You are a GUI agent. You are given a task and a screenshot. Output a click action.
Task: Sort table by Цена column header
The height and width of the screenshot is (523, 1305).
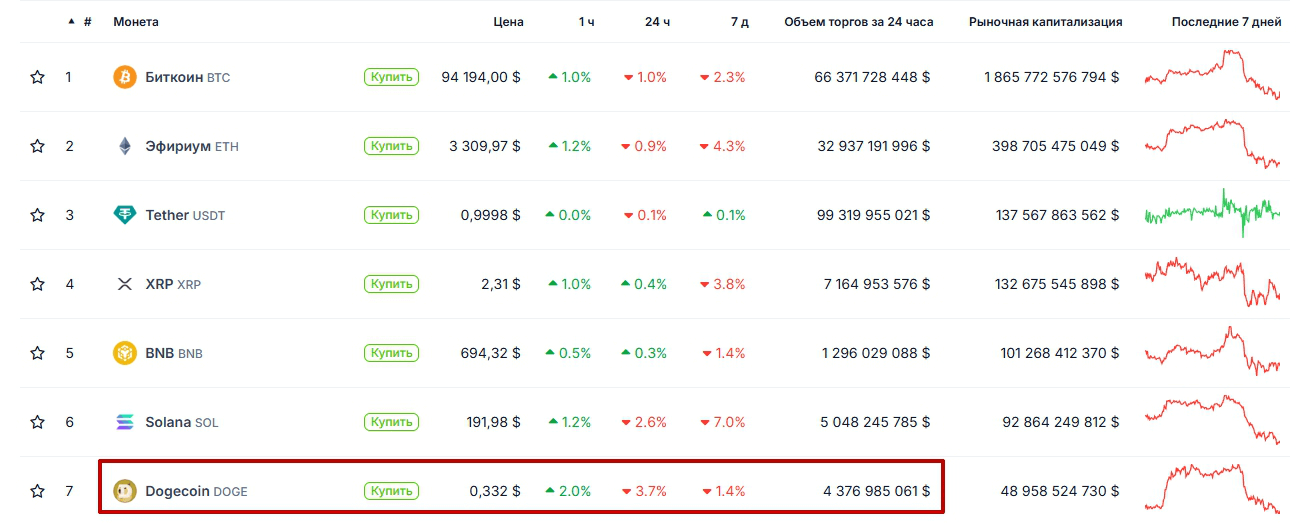tap(508, 22)
